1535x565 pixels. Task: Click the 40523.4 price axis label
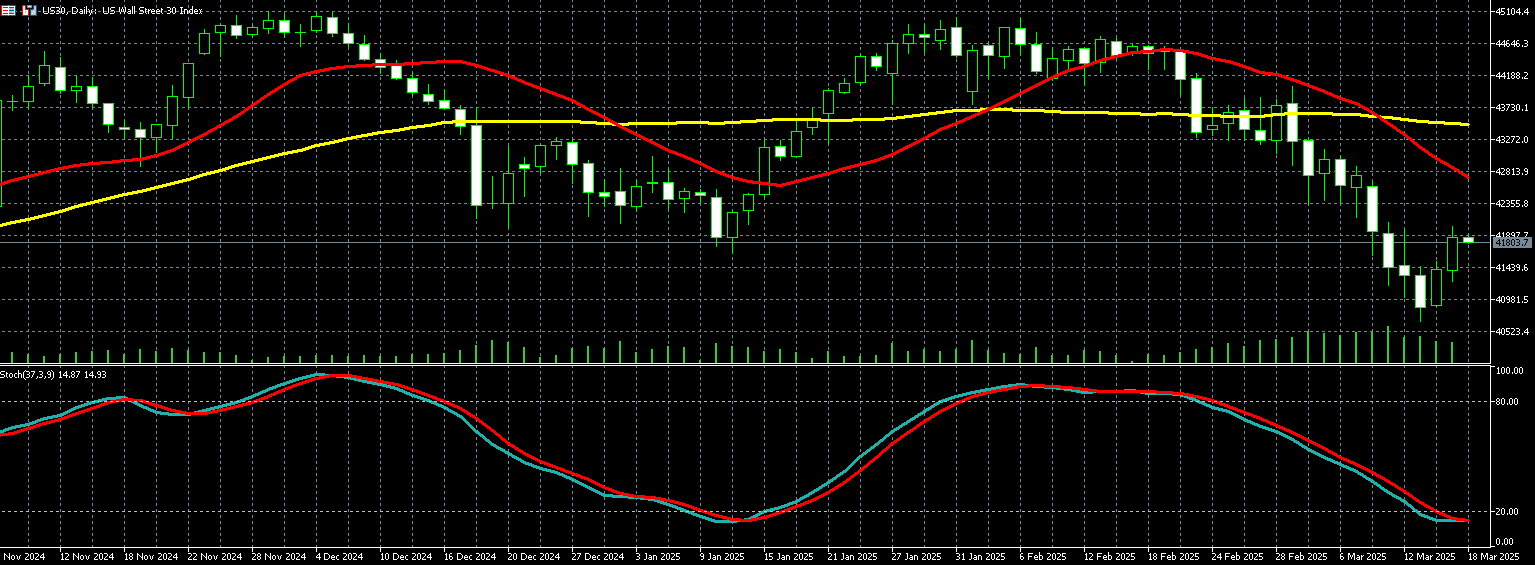click(1512, 332)
